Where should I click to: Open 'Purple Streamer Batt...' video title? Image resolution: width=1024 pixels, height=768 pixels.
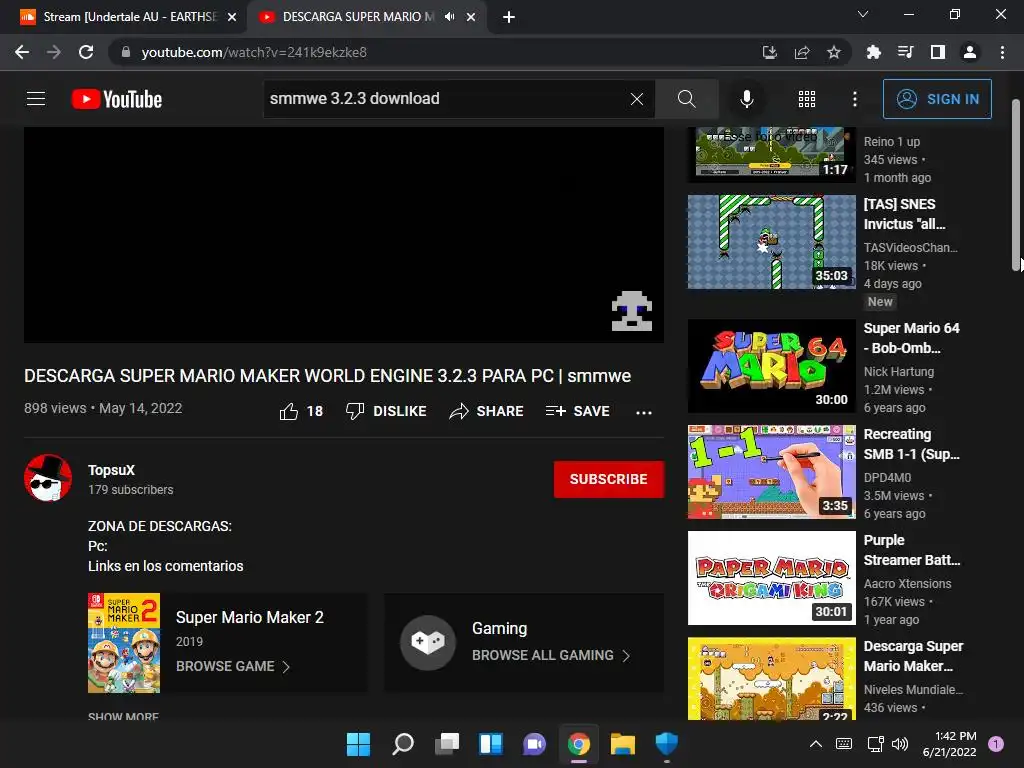click(x=912, y=550)
